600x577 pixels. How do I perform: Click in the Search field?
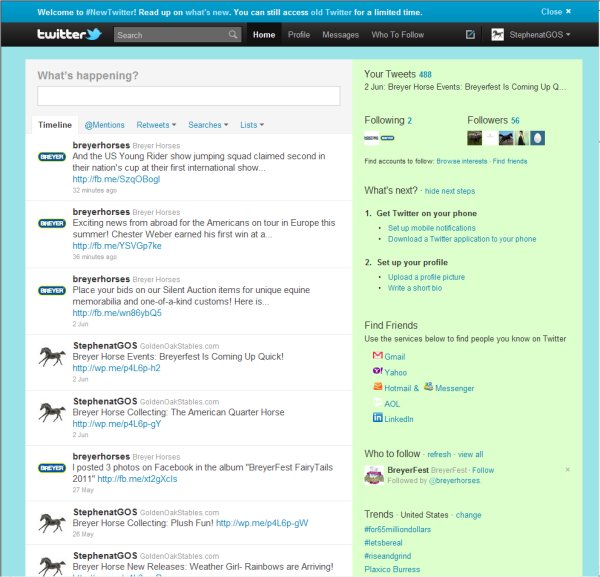click(x=171, y=35)
